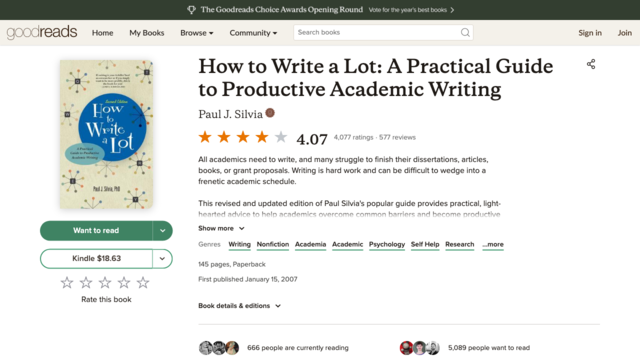Open the Nonfiction genre
Screen dimensions: 640x360
273,244
